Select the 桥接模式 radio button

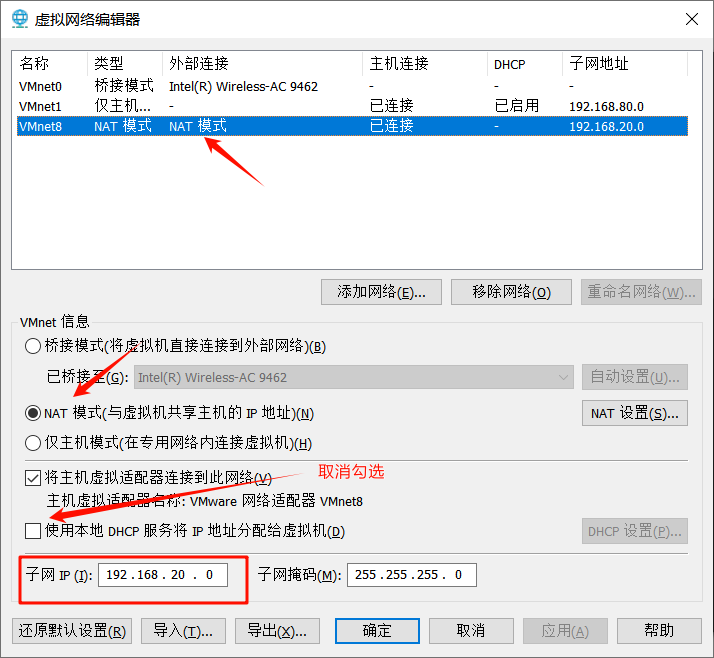click(x=33, y=347)
